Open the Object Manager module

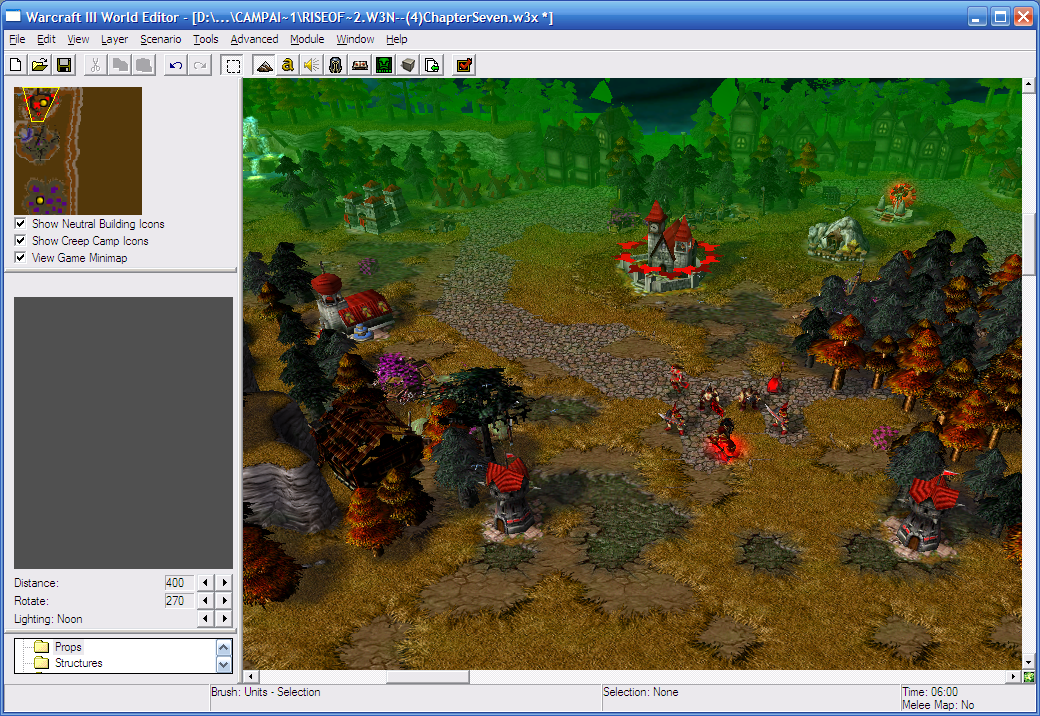point(408,65)
